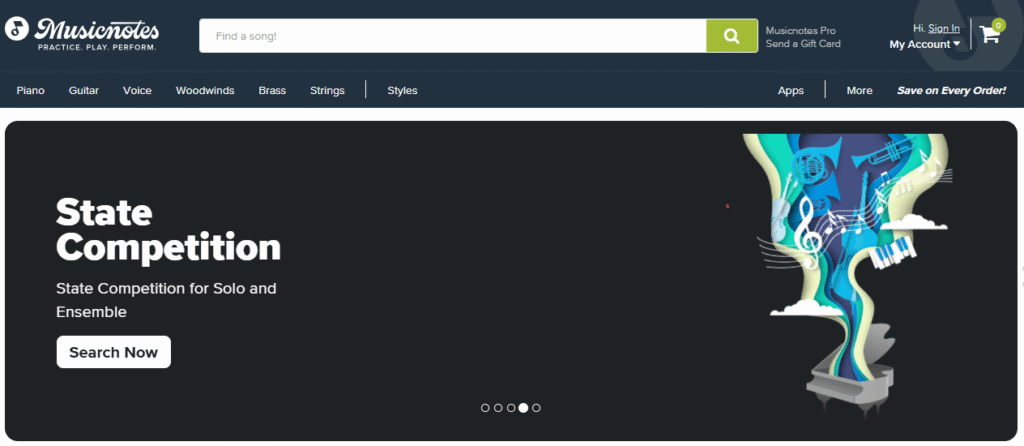Select the third carousel dot
Viewport: 1024px width, 446px height.
[x=511, y=408]
